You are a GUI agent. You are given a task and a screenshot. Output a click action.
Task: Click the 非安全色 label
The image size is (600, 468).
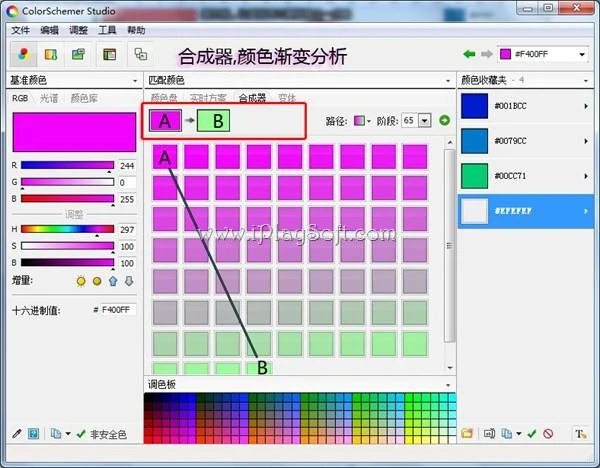click(x=108, y=434)
